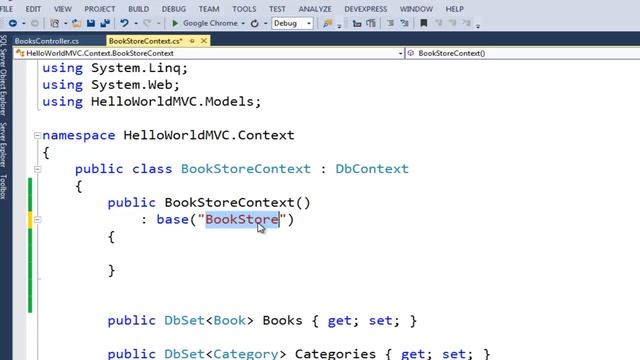Open the FILE menu
Screen dimensions: 640x360
[6, 9]
